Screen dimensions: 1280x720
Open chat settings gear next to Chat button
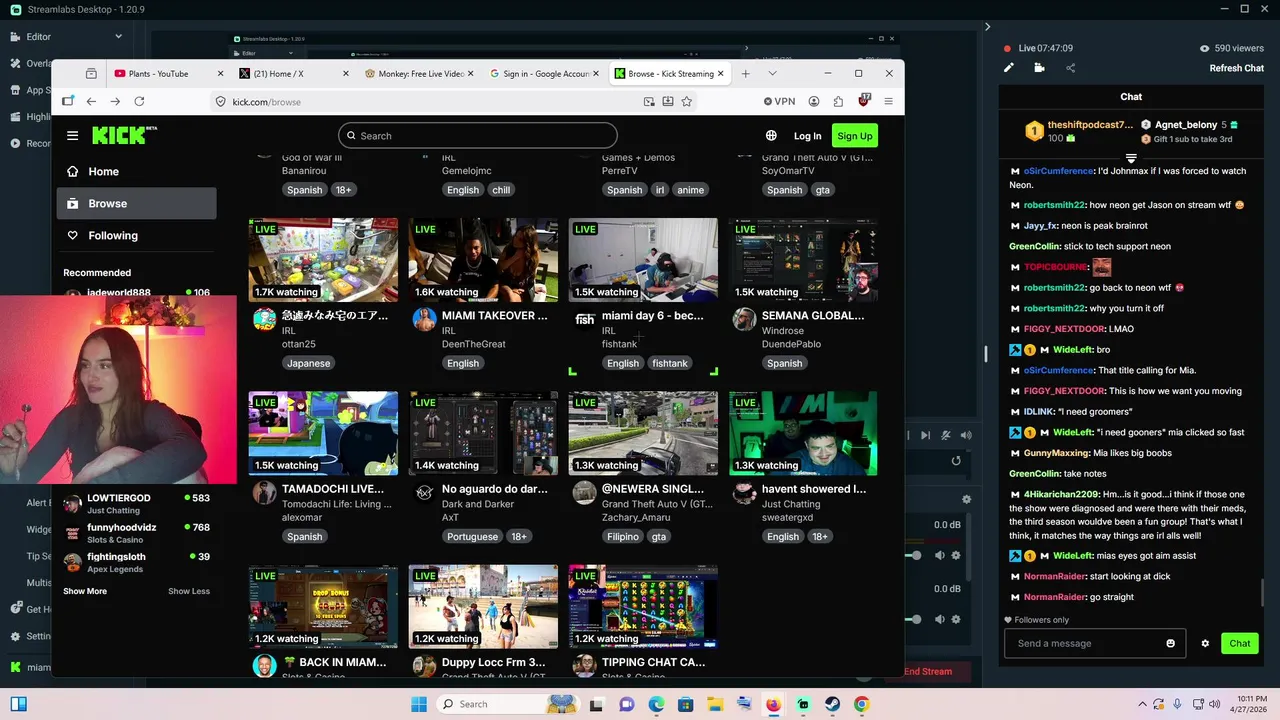(x=1205, y=643)
